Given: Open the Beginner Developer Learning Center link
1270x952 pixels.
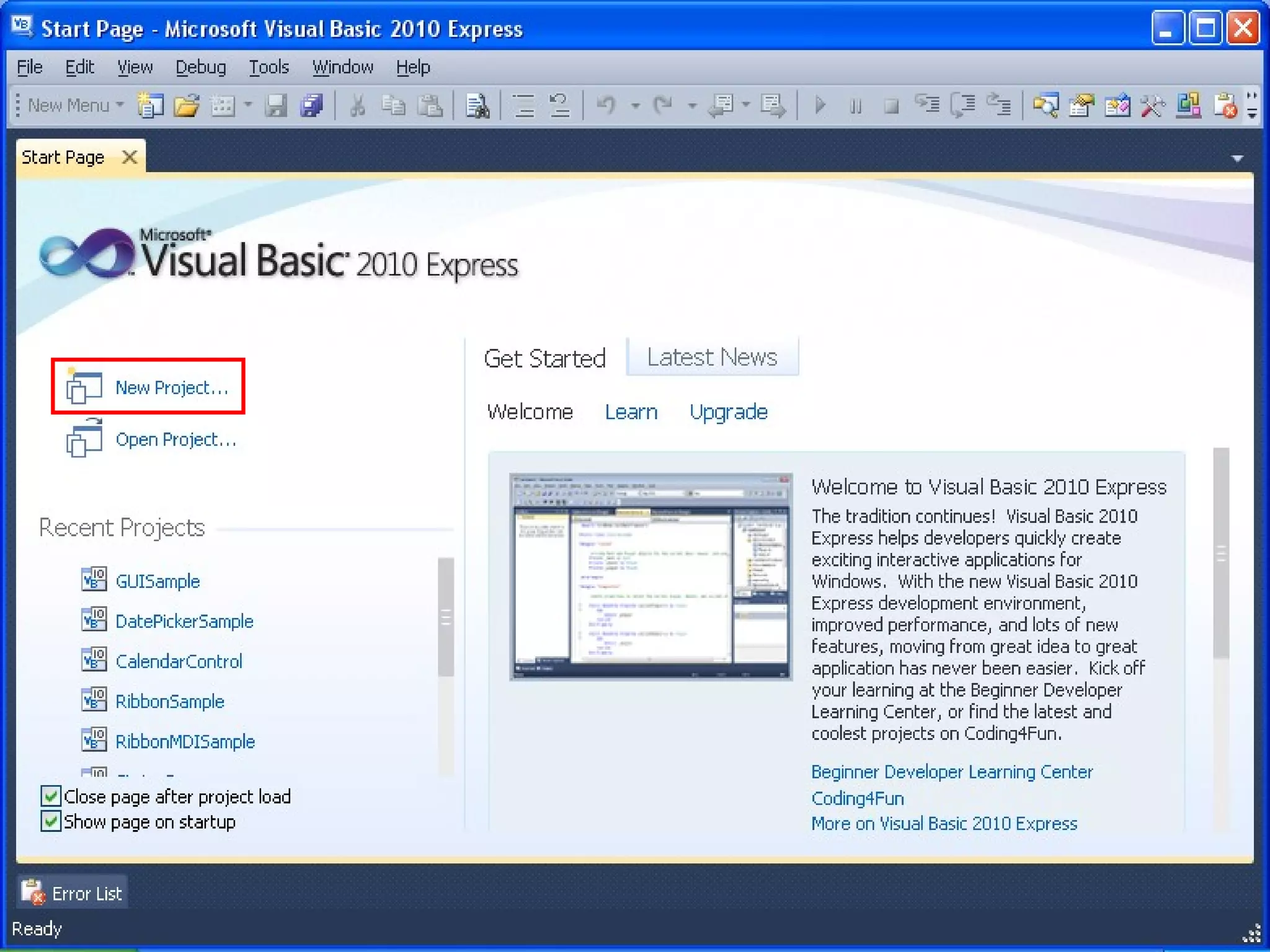Looking at the screenshot, I should (951, 772).
